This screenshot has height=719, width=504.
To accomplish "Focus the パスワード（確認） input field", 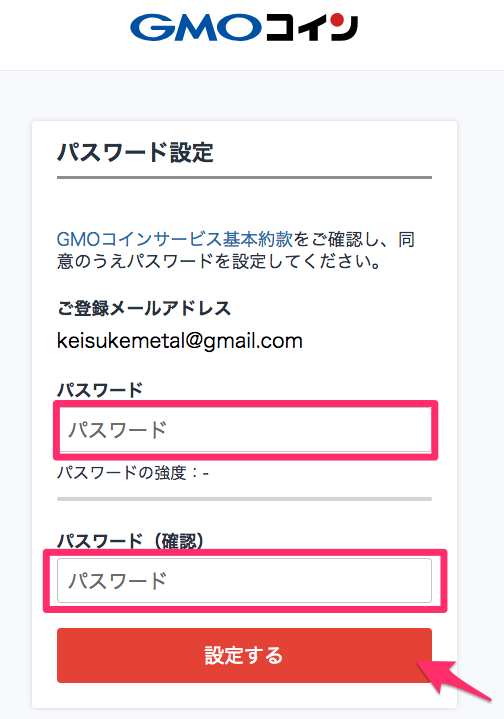I will [x=244, y=580].
